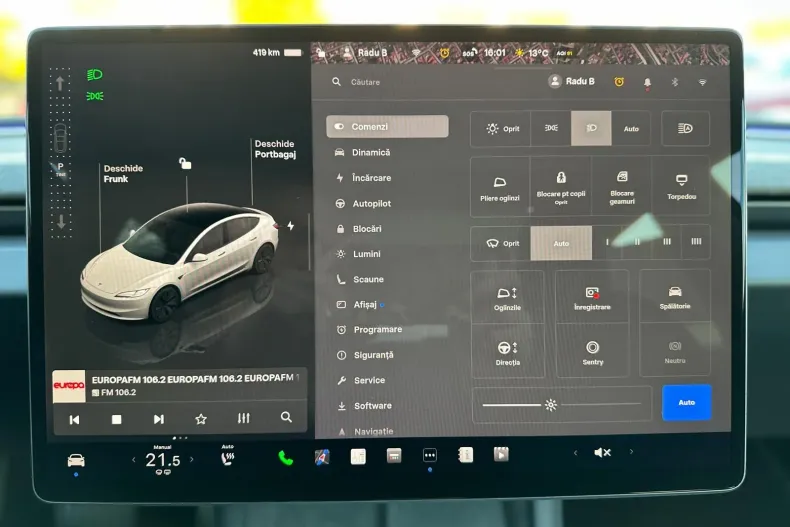This screenshot has height=527, width=790.
Task: Click alarm clock icon in settings header
Action: (619, 82)
